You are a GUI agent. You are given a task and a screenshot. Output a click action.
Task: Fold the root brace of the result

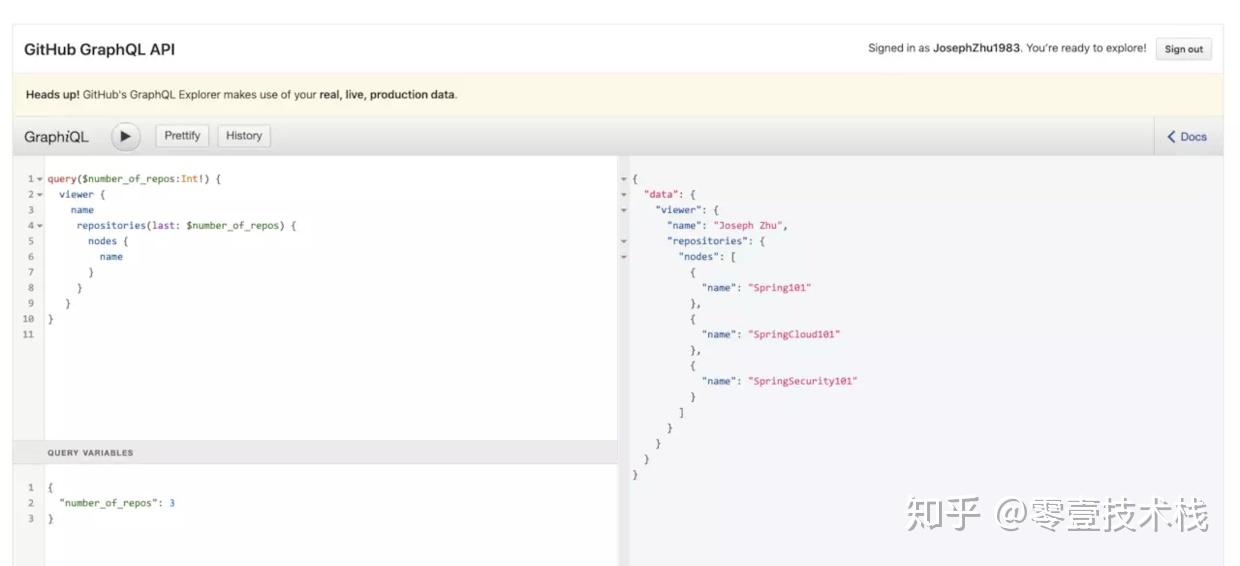click(x=624, y=179)
